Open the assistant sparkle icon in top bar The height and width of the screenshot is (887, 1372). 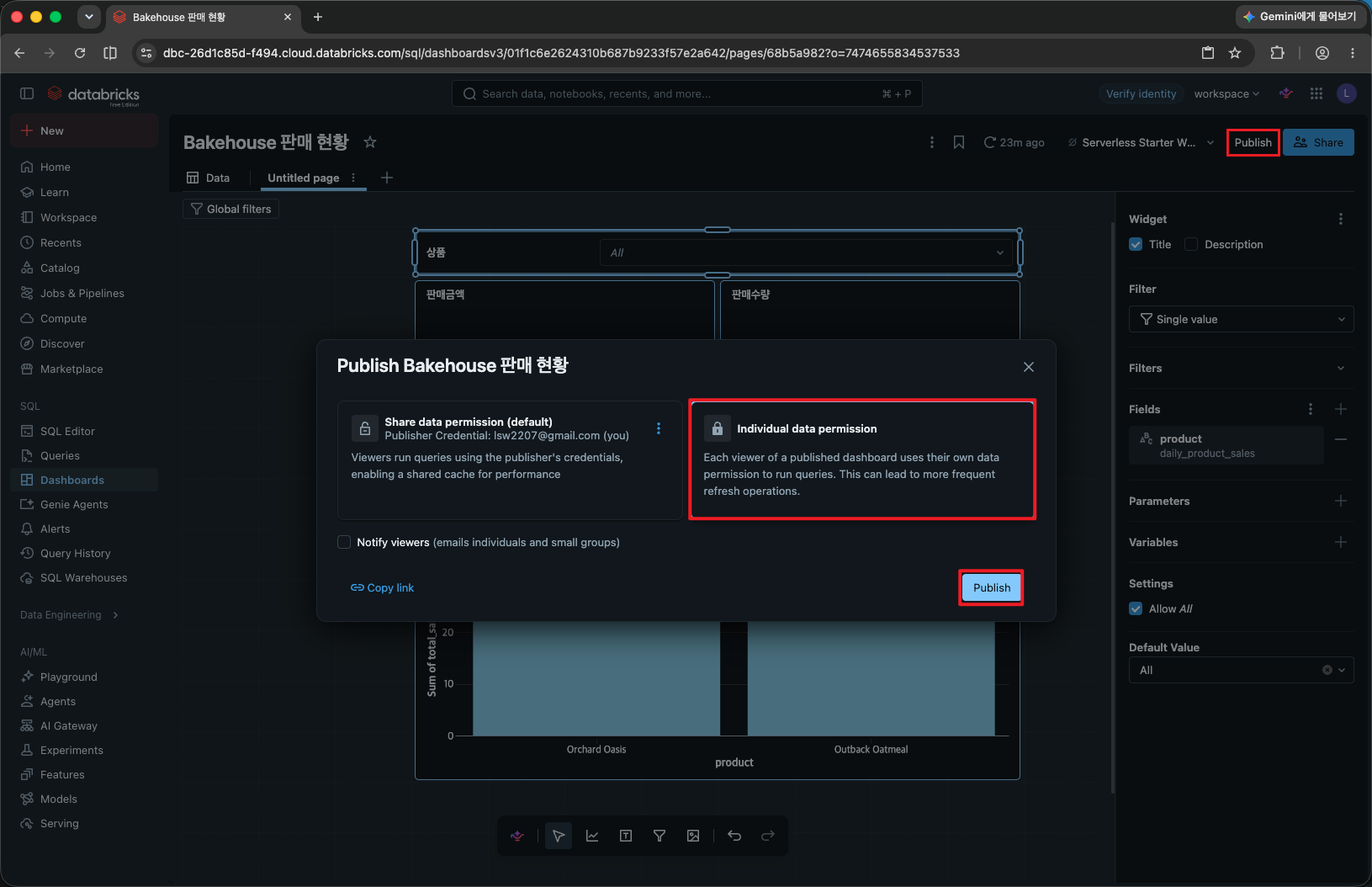click(x=1286, y=93)
